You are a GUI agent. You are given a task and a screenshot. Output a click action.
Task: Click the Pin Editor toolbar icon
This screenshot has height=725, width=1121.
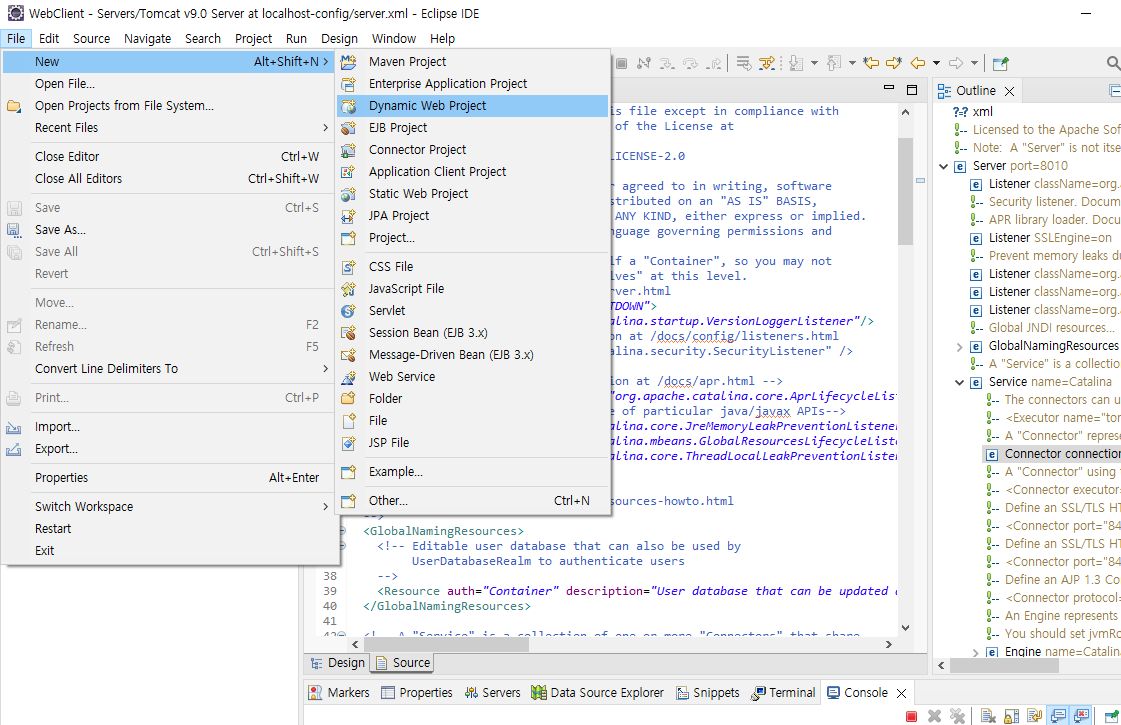pyautogui.click(x=1000, y=64)
